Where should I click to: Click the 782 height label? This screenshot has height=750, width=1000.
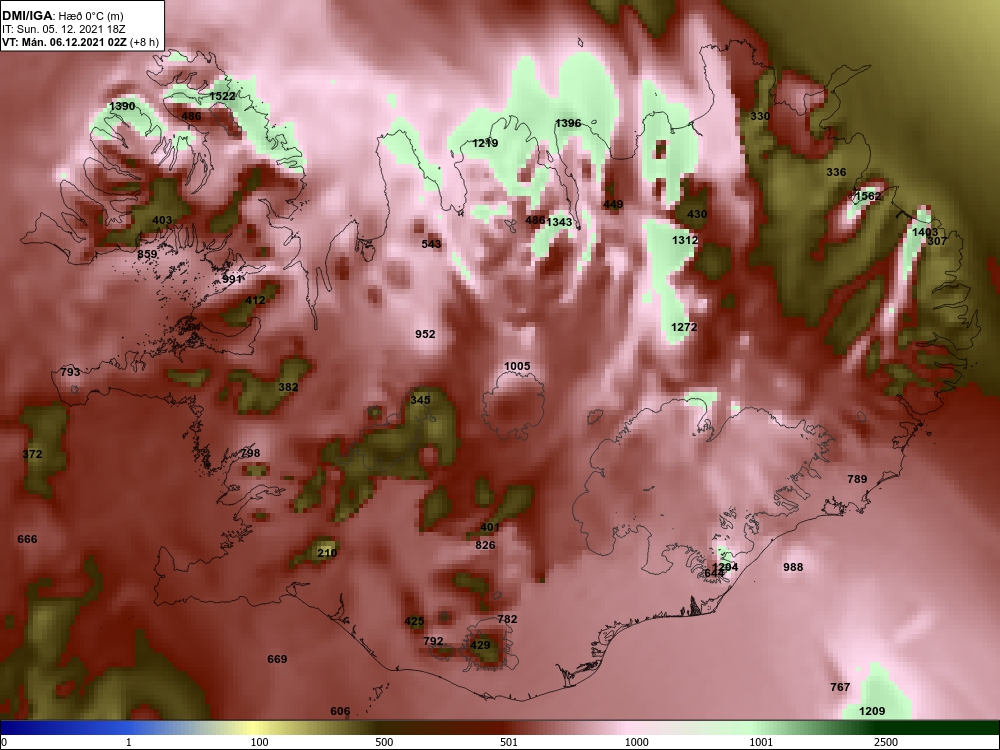click(x=508, y=619)
